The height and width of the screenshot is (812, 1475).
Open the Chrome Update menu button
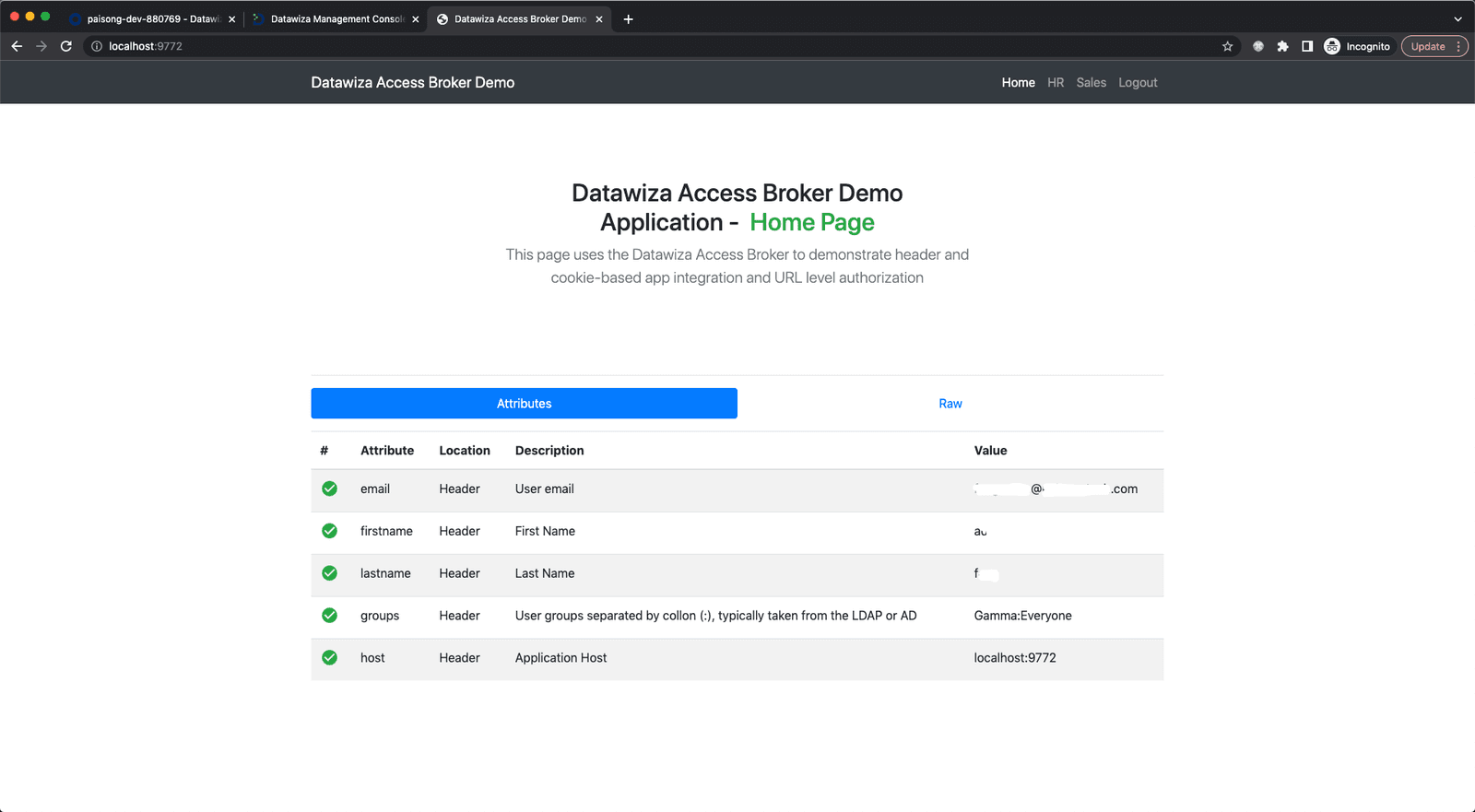coord(1434,46)
